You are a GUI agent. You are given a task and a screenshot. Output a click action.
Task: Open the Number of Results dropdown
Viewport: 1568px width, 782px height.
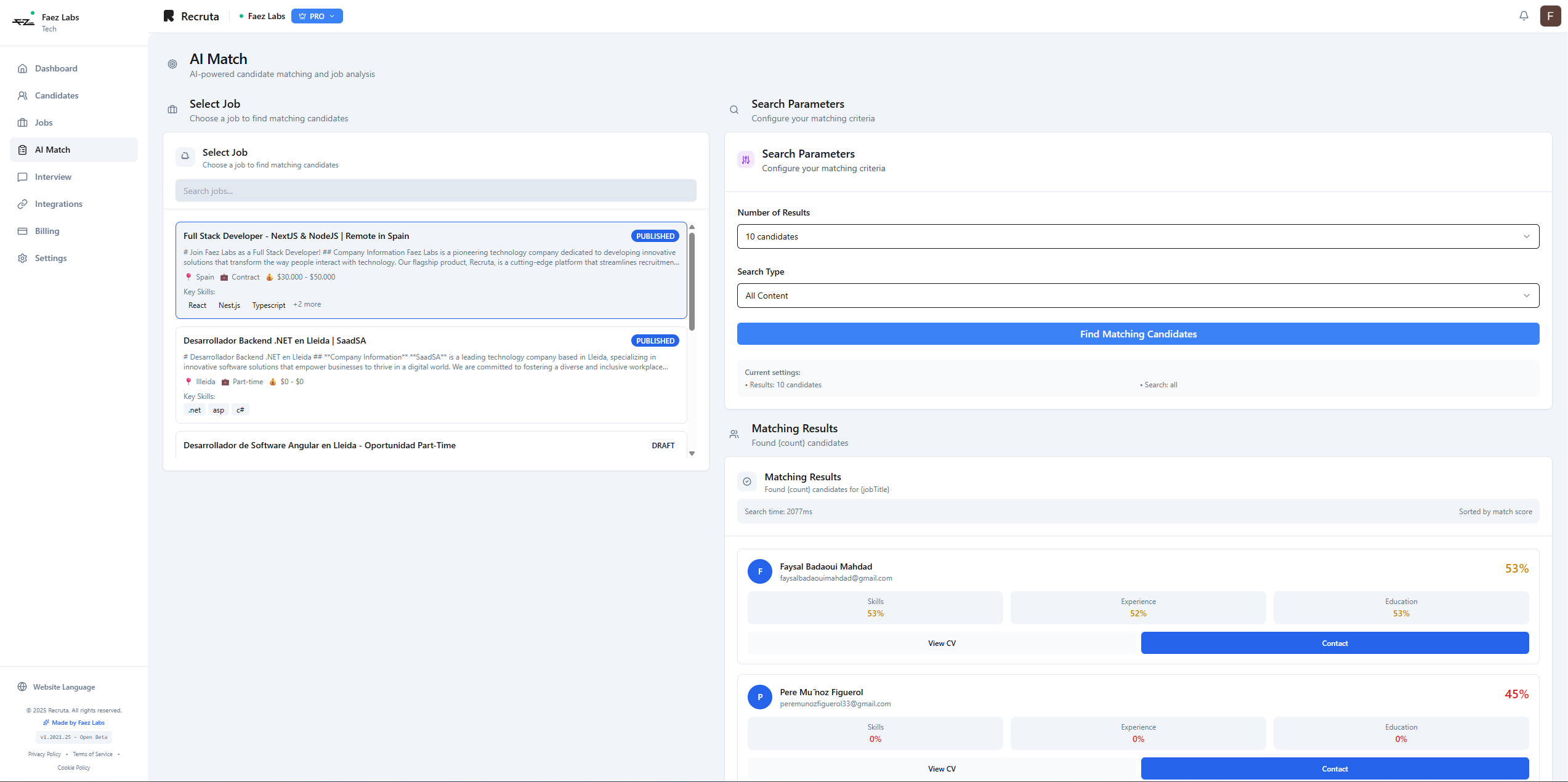pos(1138,236)
